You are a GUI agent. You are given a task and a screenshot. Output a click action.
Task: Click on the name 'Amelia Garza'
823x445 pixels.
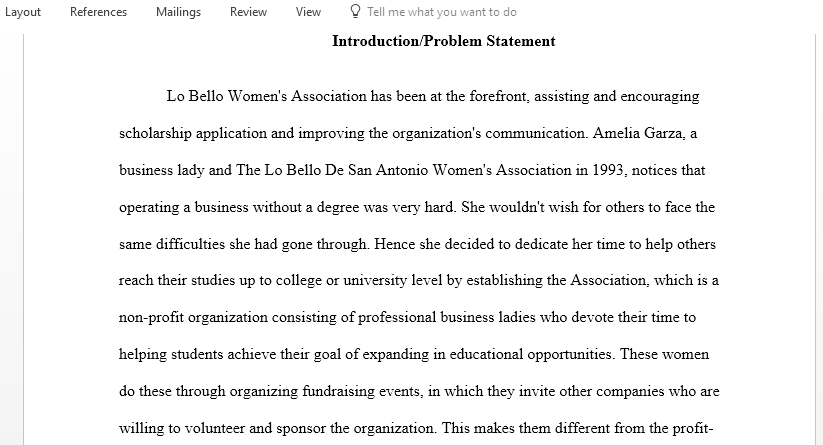coord(638,133)
